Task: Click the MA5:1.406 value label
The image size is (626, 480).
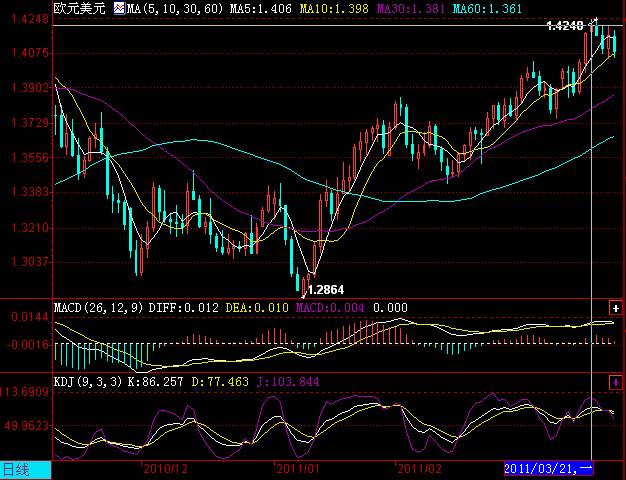Action: click(261, 8)
